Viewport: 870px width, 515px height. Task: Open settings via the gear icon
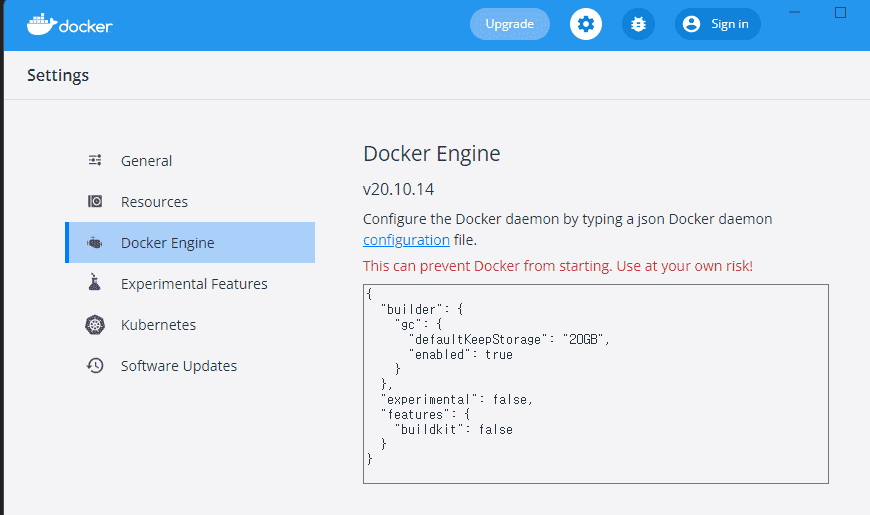[x=585, y=24]
